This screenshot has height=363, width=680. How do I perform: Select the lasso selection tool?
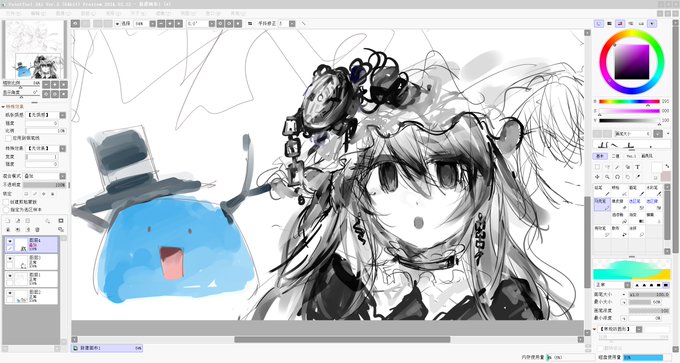(607, 167)
